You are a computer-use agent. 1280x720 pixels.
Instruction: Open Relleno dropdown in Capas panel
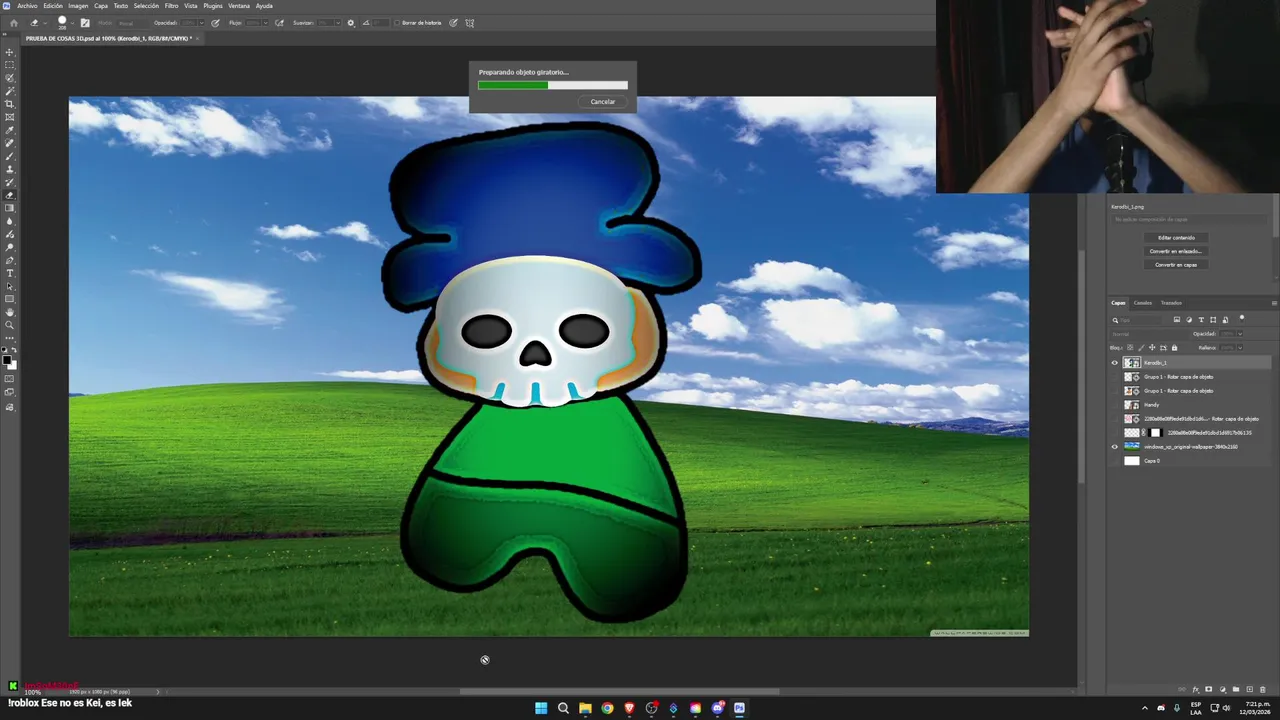pos(1240,348)
